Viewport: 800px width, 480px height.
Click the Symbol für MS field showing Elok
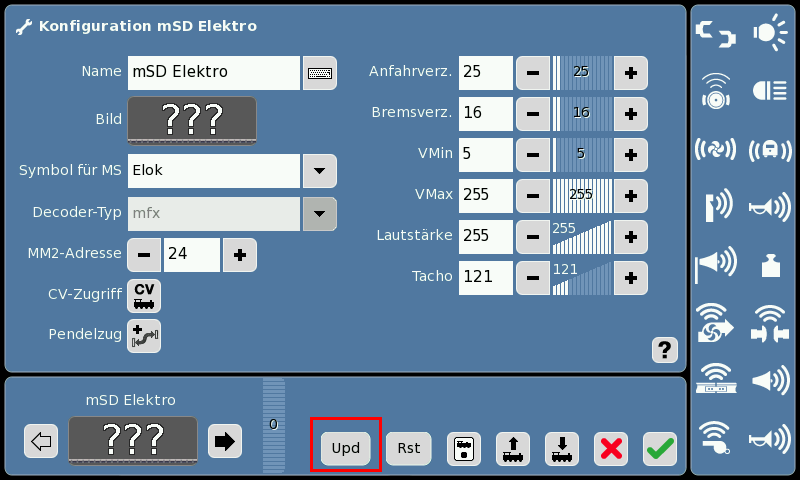[214, 171]
